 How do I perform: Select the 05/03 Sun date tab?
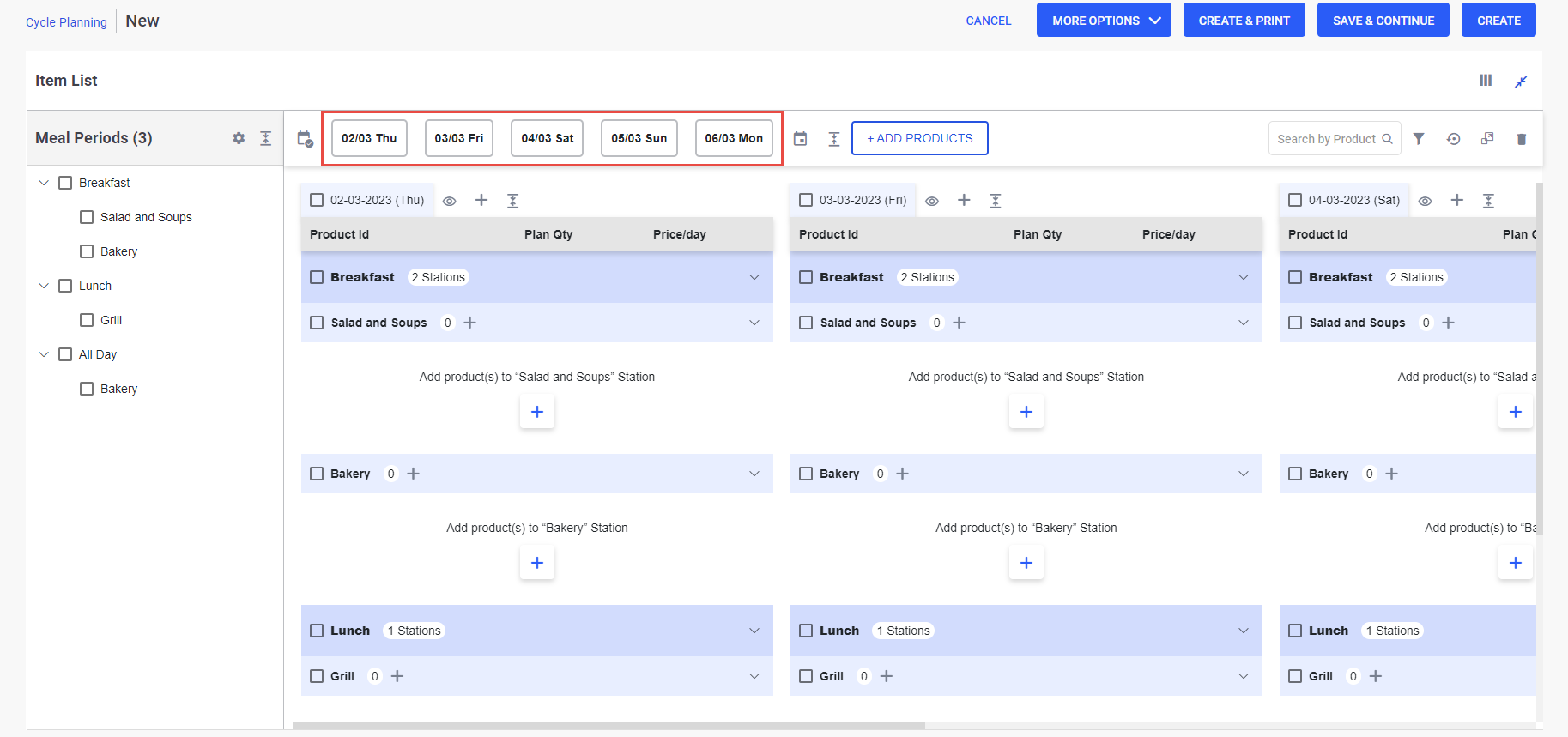[x=639, y=138]
